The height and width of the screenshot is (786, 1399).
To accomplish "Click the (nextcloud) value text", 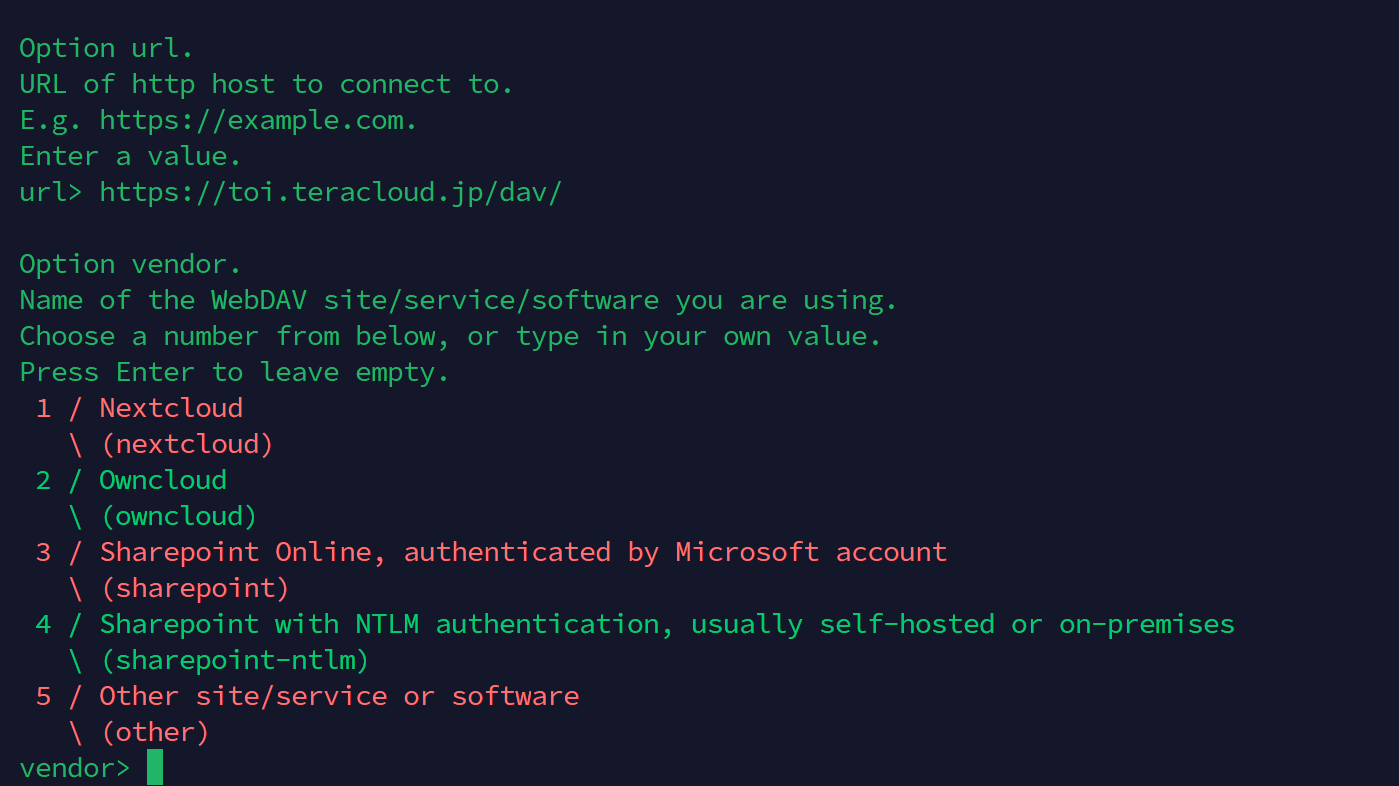I will click(187, 444).
